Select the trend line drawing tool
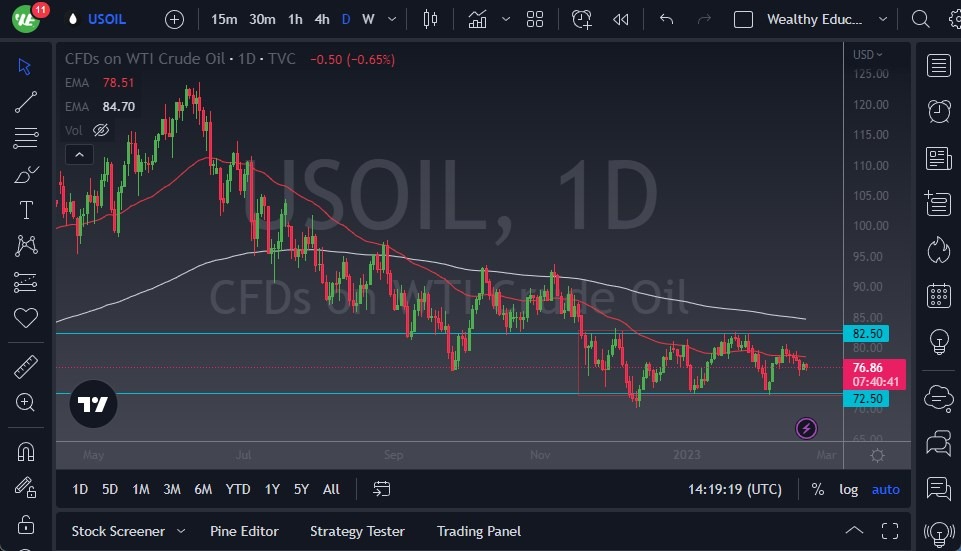The width and height of the screenshot is (961, 551). click(26, 102)
